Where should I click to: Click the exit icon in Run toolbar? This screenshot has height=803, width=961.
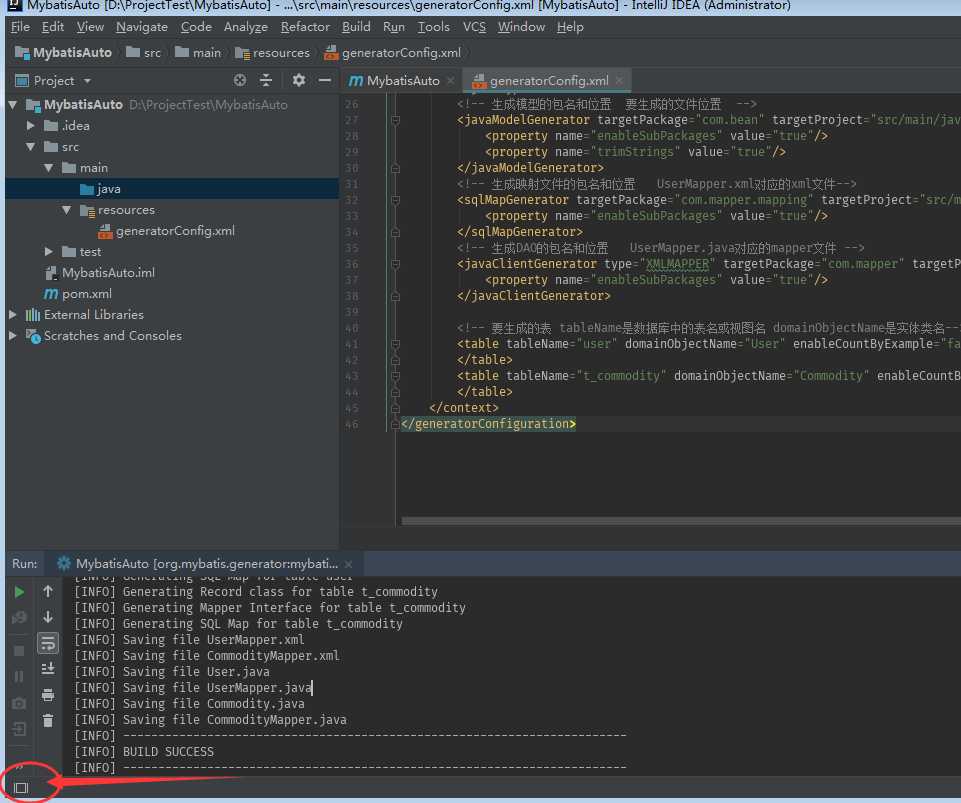(x=19, y=729)
